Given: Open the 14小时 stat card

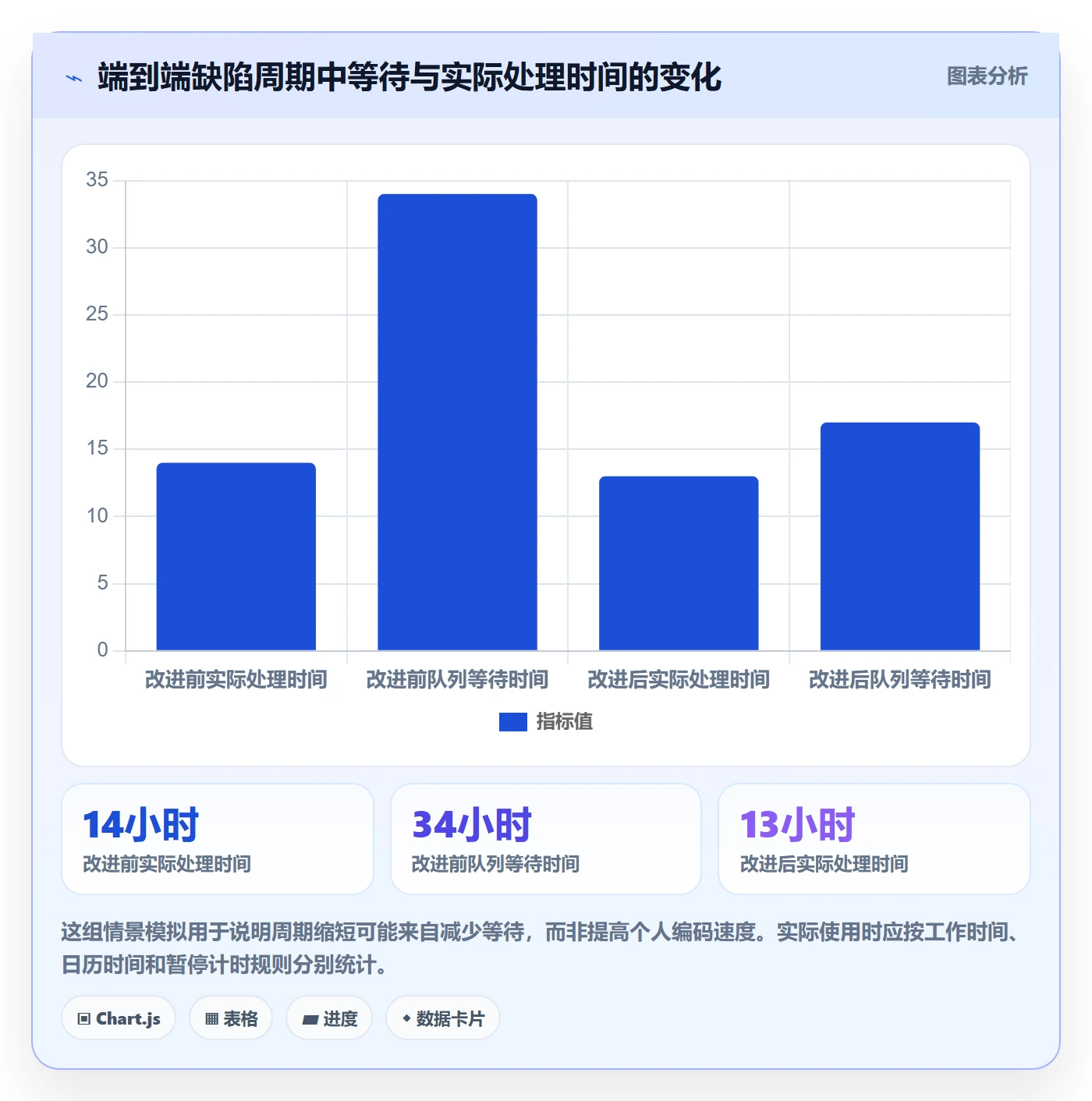Looking at the screenshot, I should tap(218, 839).
